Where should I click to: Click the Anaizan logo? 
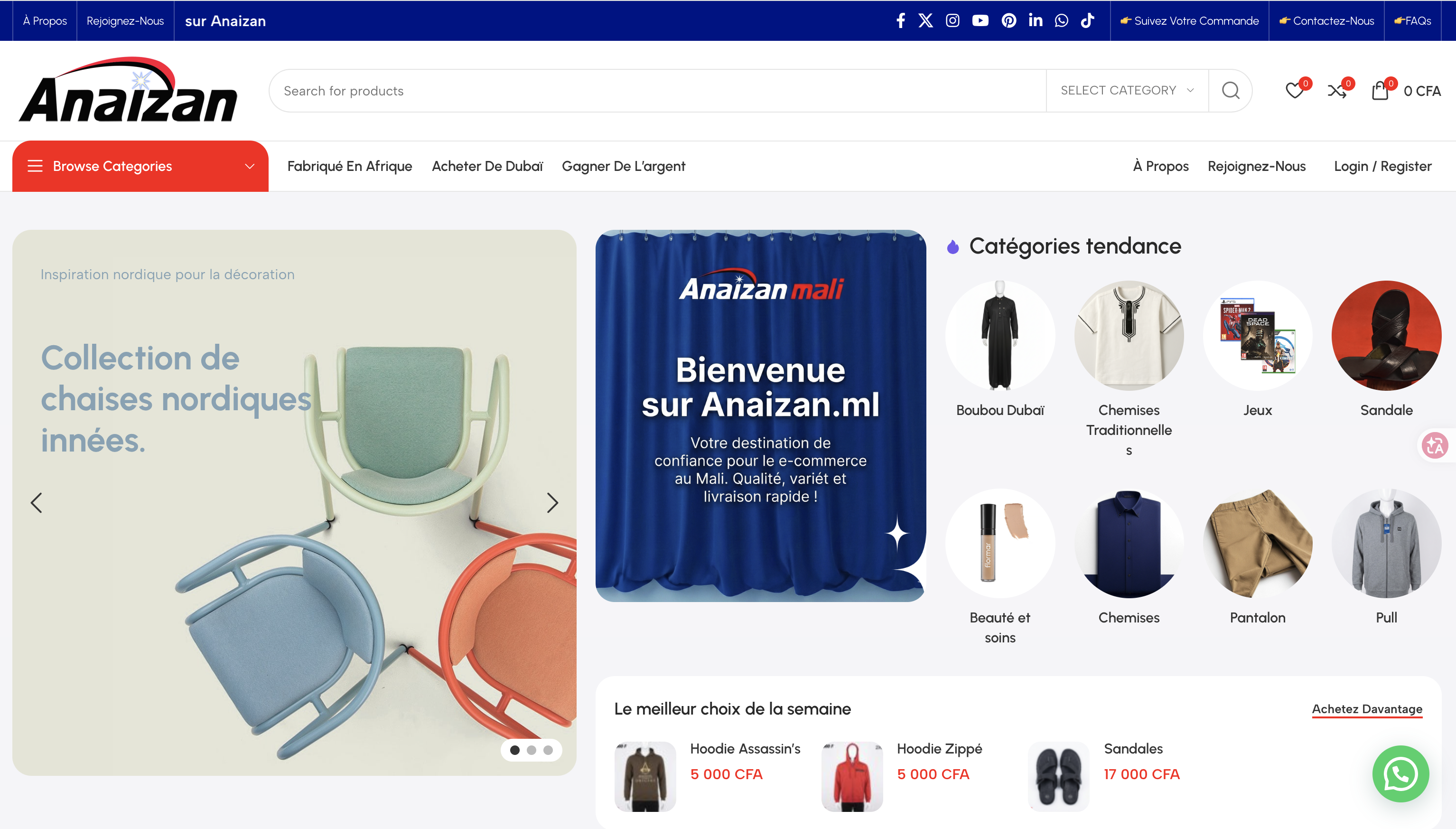(x=128, y=89)
